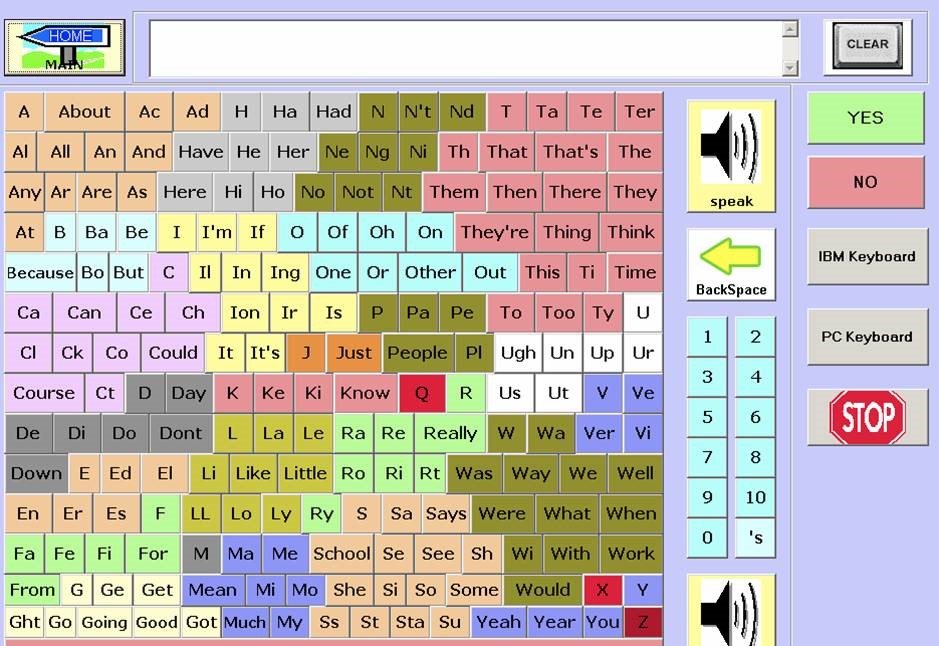Tap the number 10 key
The height and width of the screenshot is (646, 939).
click(755, 497)
